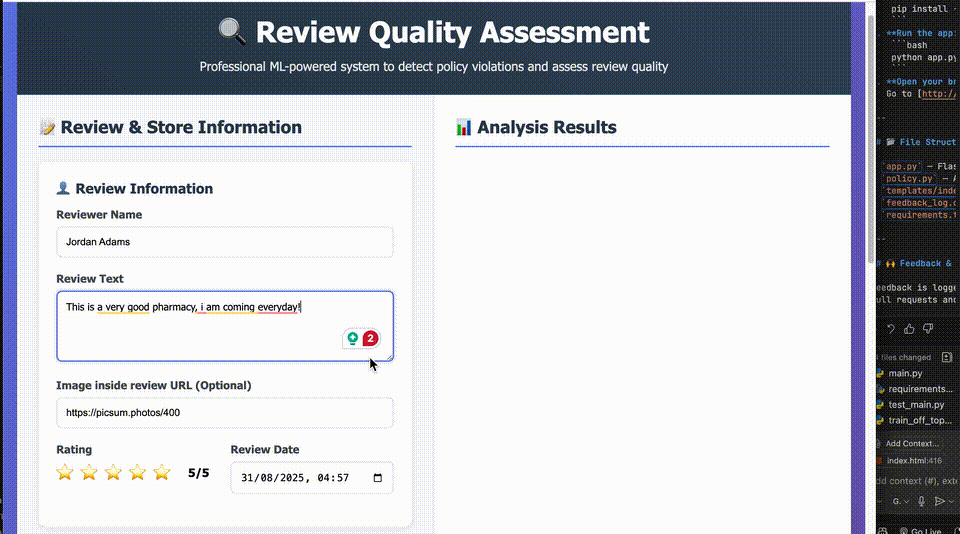
Task: Click the Reviewer Name input field
Action: [x=225, y=242]
